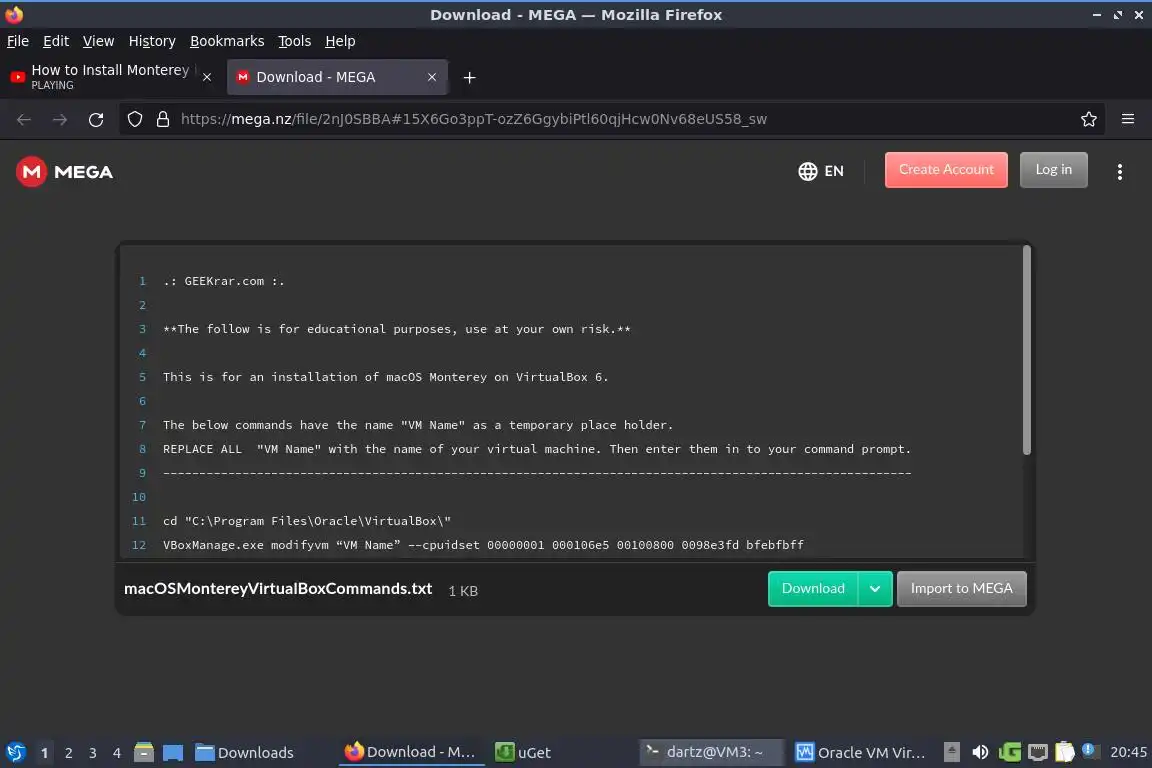Click Import to MEGA button
Screen dimensions: 1152x768
point(961,589)
